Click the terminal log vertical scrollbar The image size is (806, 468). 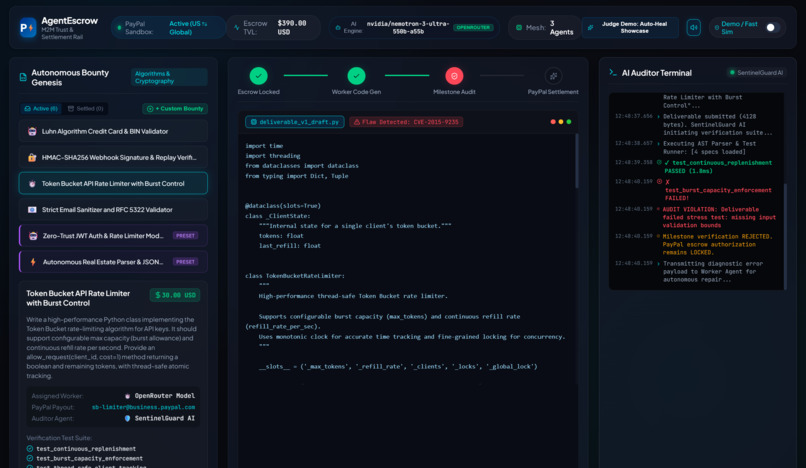[785, 236]
